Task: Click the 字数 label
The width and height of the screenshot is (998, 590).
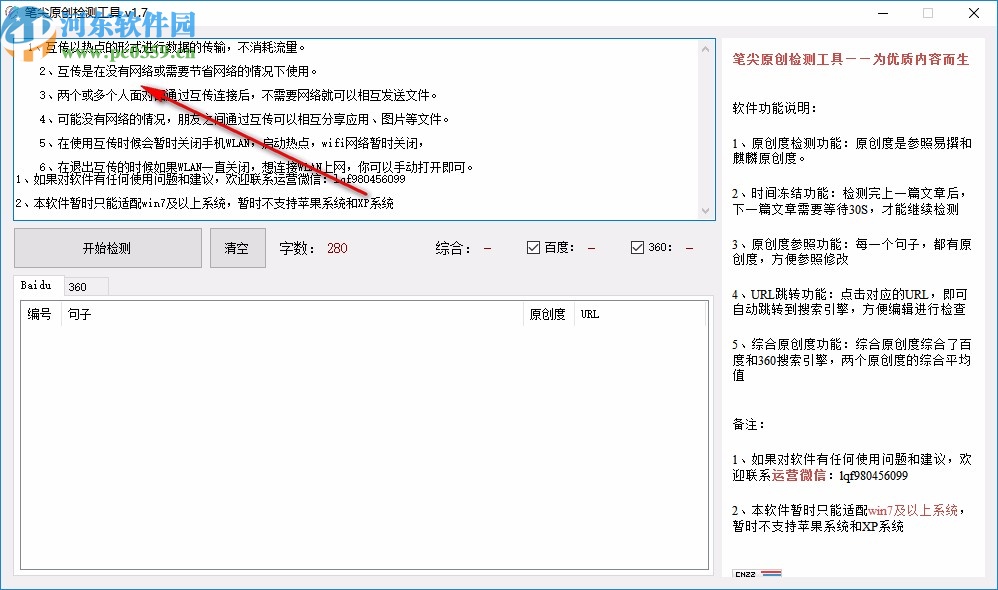Action: (297, 248)
